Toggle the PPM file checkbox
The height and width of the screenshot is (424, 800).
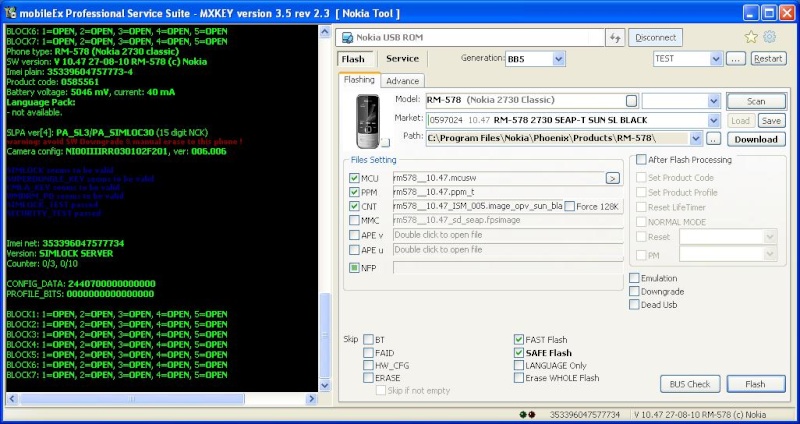354,192
